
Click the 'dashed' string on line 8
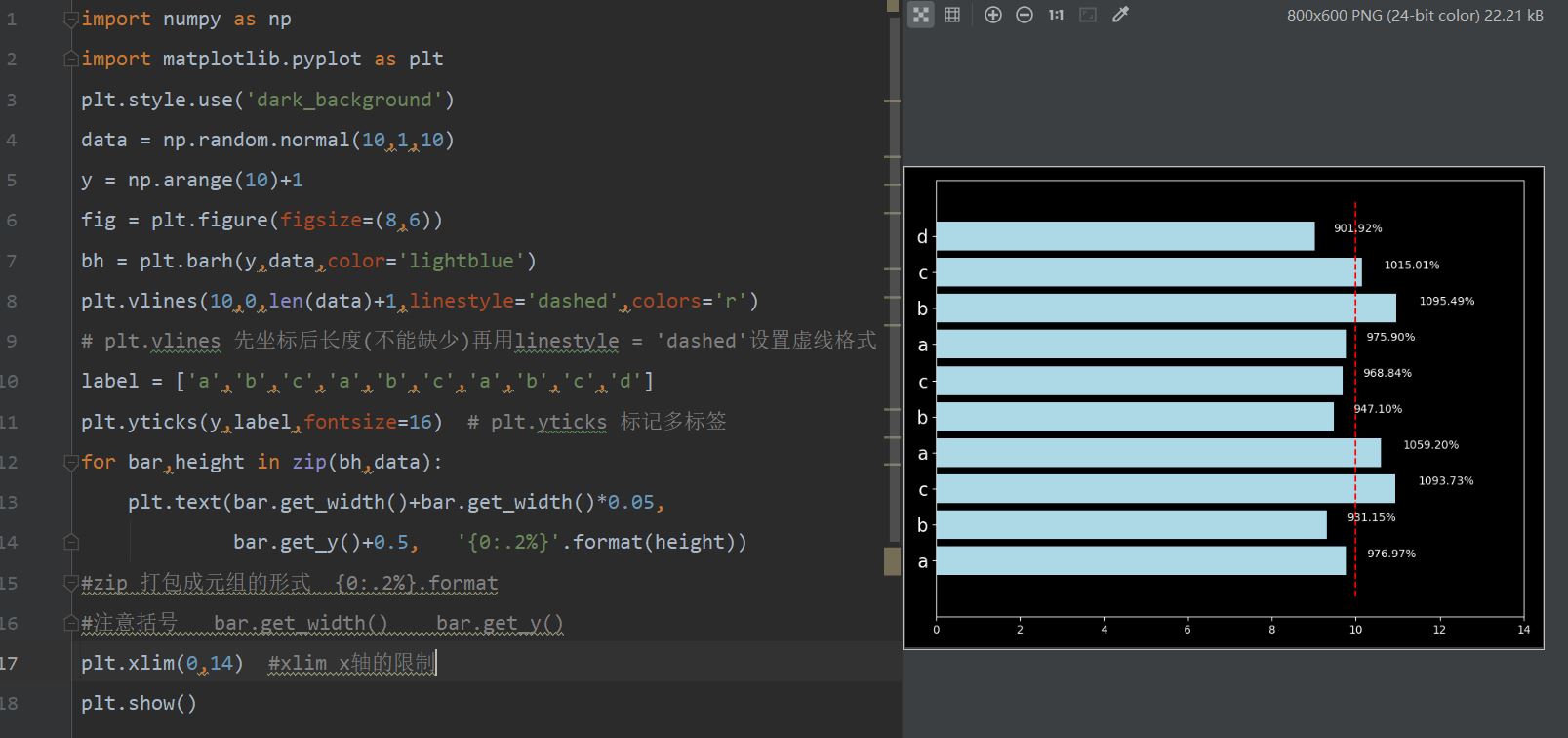[x=574, y=301]
